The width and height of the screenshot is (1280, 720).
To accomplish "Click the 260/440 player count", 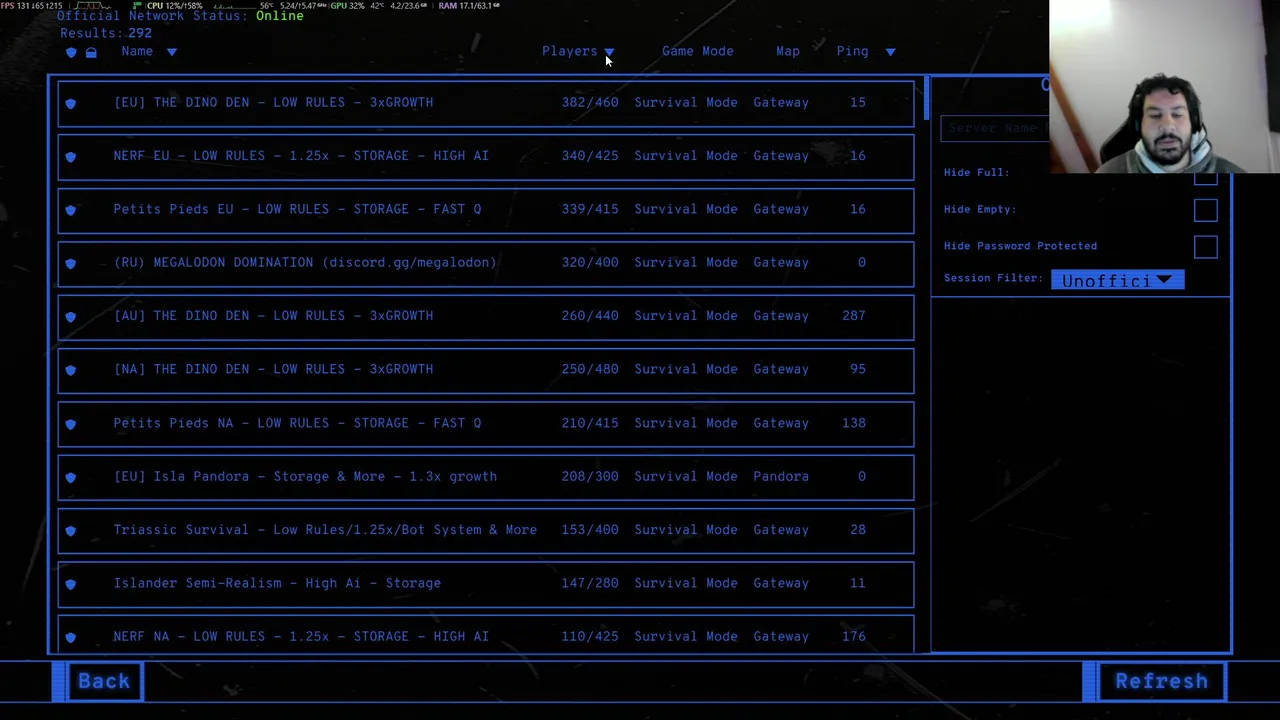I will (590, 316).
